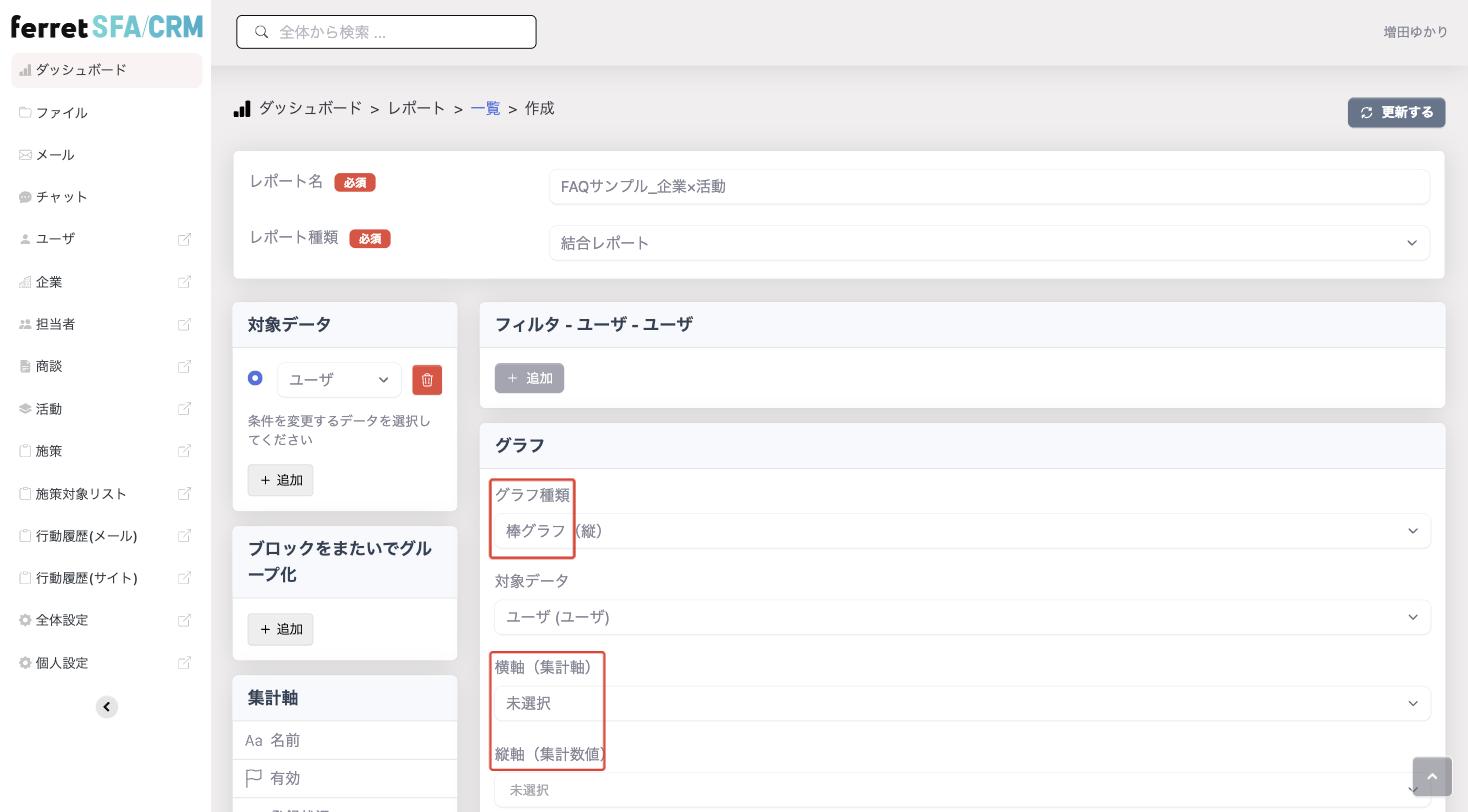
Task: Open external link icon beside 商談
Action: (184, 366)
